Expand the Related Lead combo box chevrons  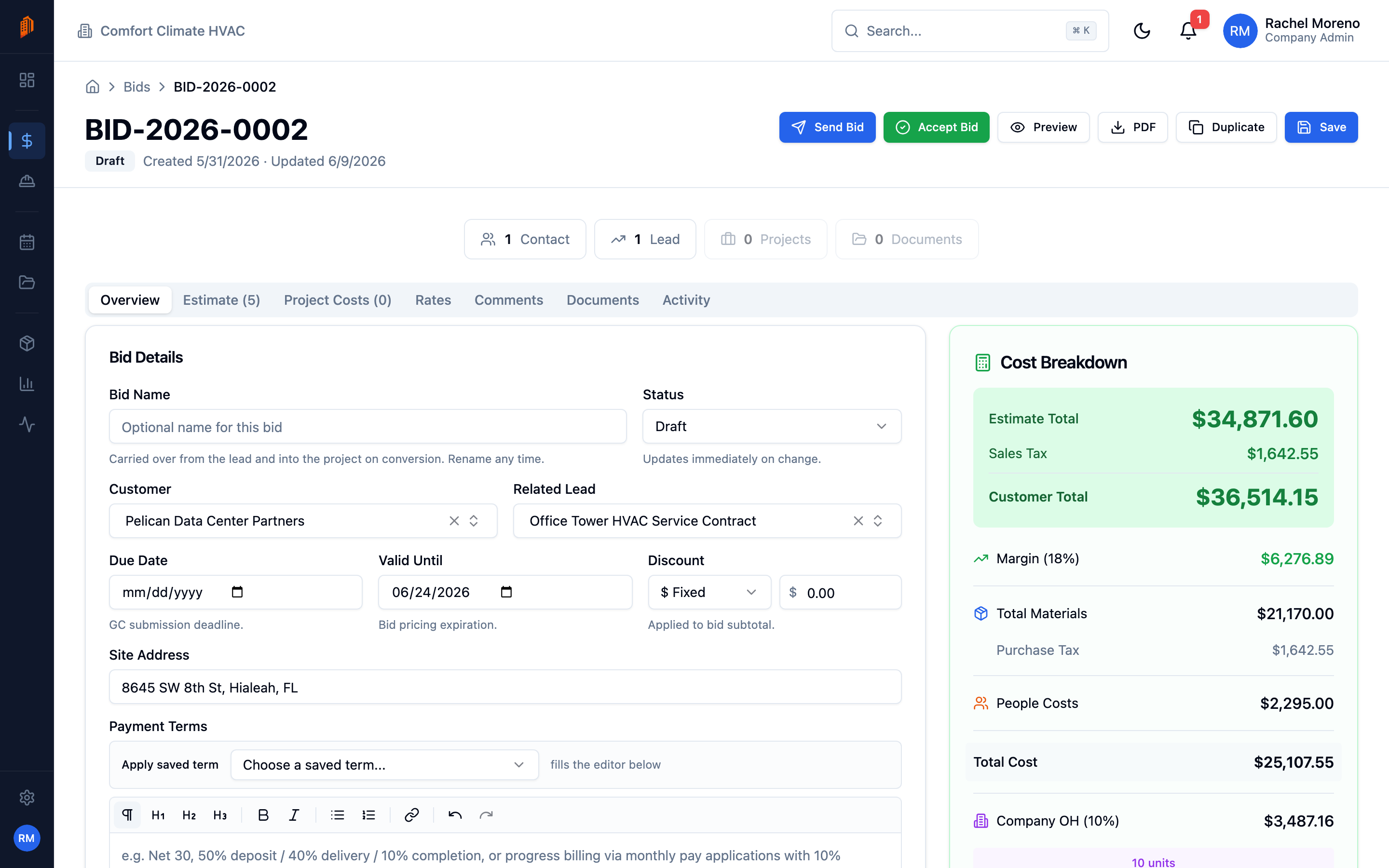[x=878, y=521]
